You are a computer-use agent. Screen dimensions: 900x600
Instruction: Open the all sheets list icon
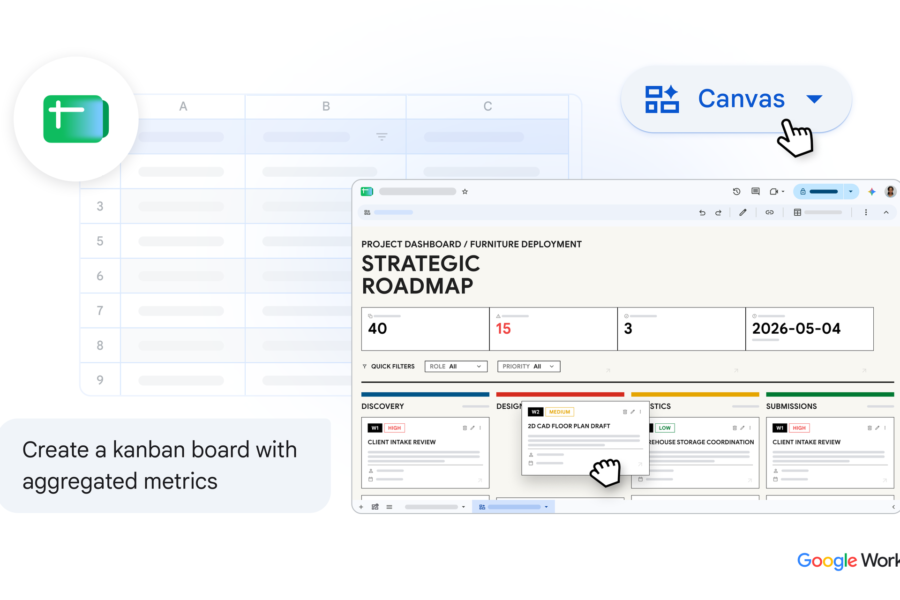pos(389,507)
